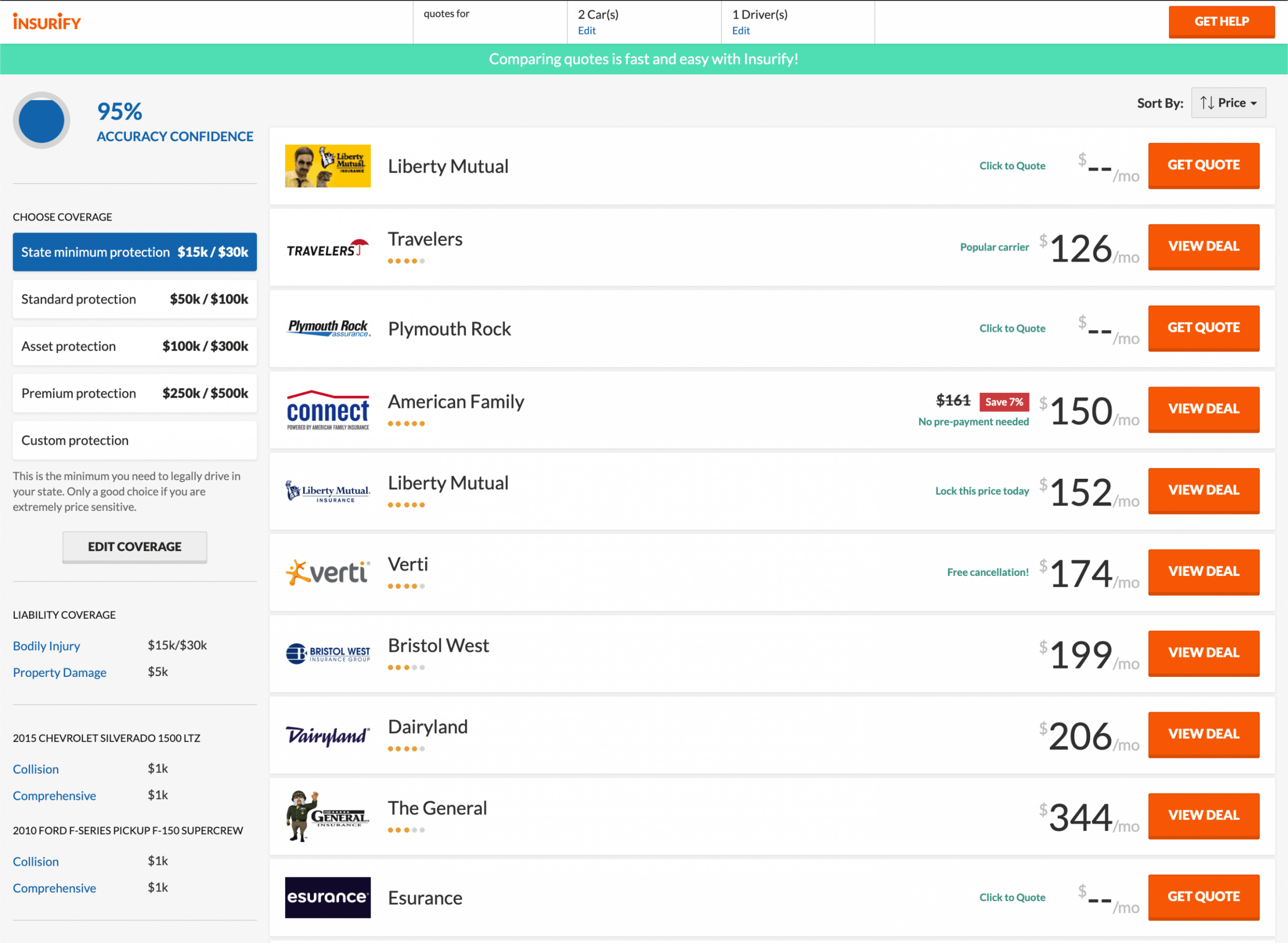This screenshot has width=1288, height=943.
Task: Select Premium protection $250k/$500k
Action: point(135,392)
